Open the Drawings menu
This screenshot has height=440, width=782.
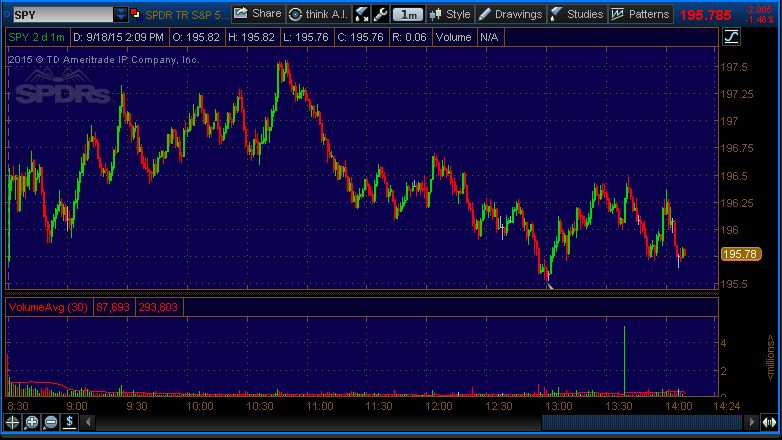point(510,14)
